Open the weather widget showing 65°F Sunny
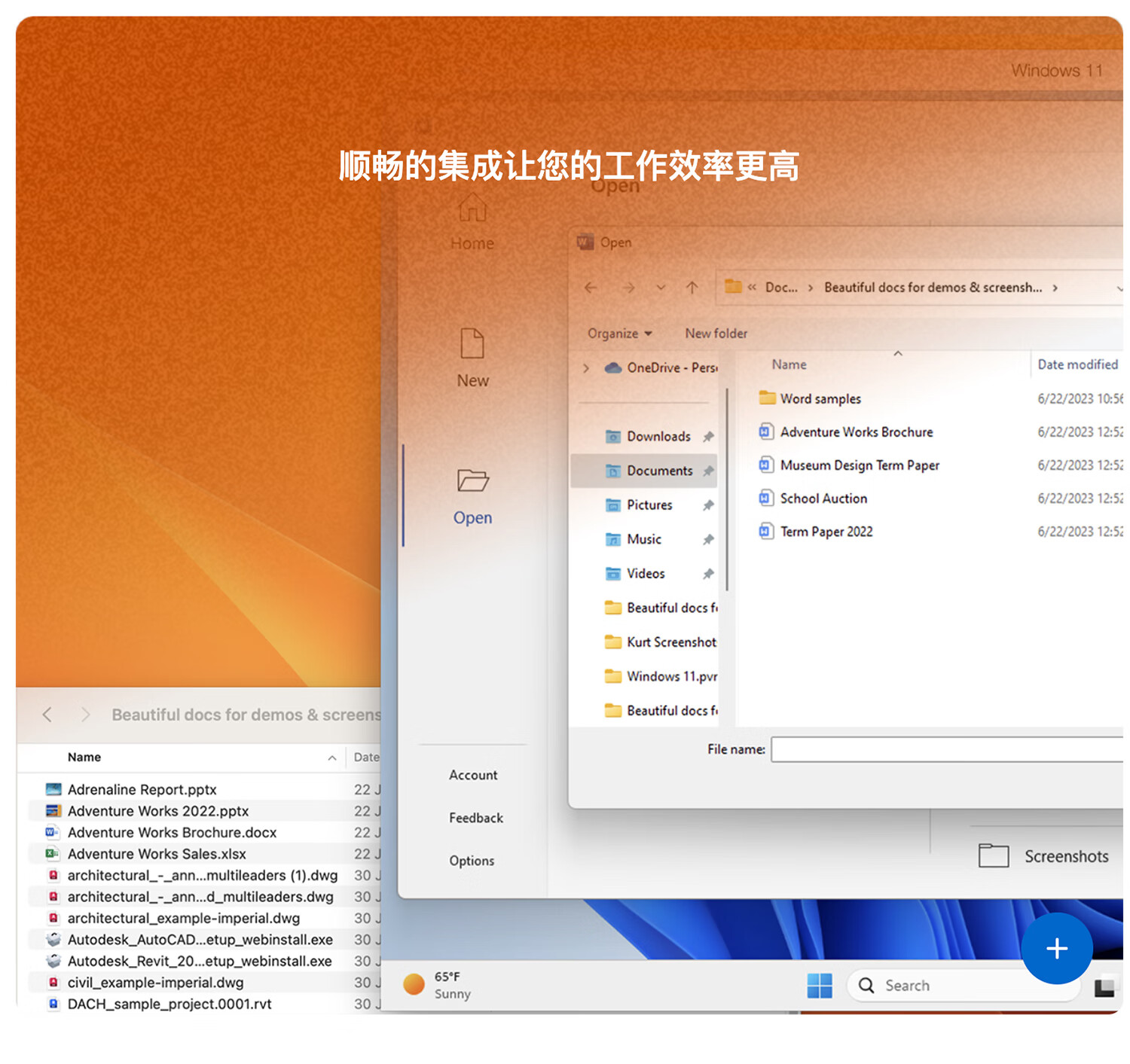Screen dimensions: 1130x1064 click(437, 986)
